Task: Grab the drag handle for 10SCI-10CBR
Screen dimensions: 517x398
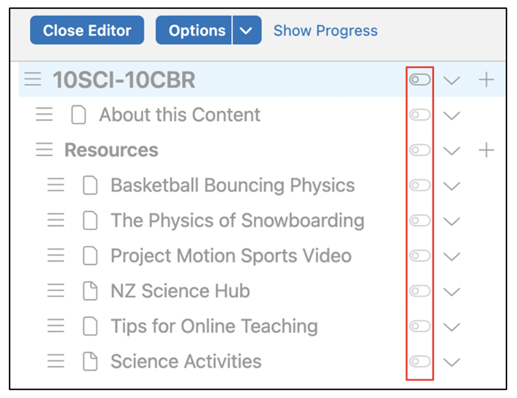Action: [x=33, y=79]
